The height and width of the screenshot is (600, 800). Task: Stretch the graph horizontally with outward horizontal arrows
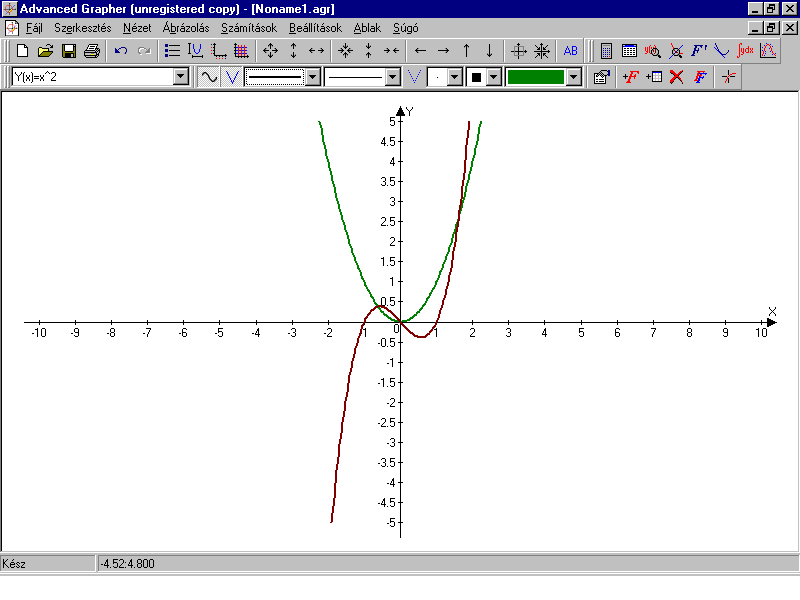tap(316, 51)
